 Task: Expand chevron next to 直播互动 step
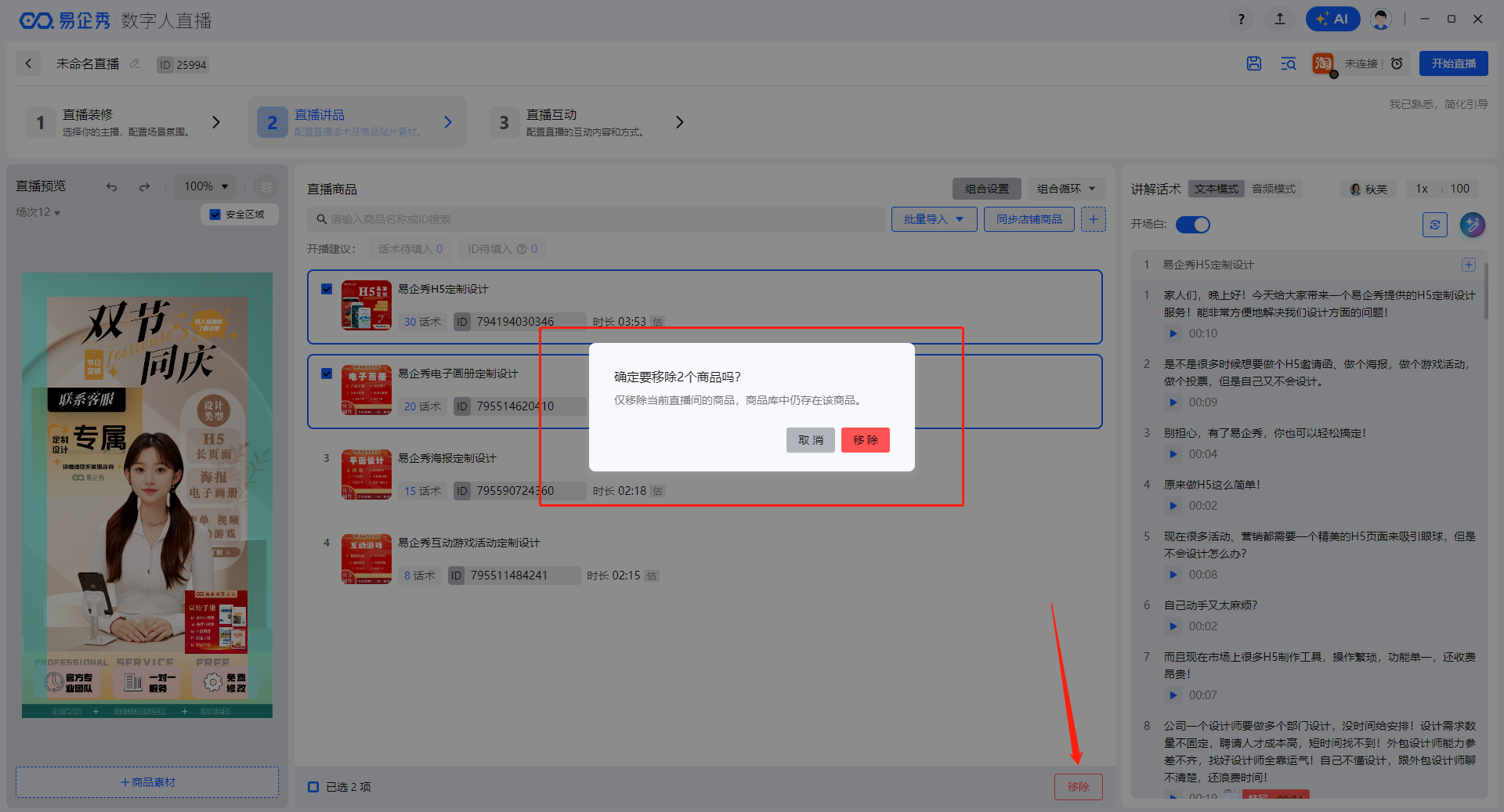pos(680,122)
